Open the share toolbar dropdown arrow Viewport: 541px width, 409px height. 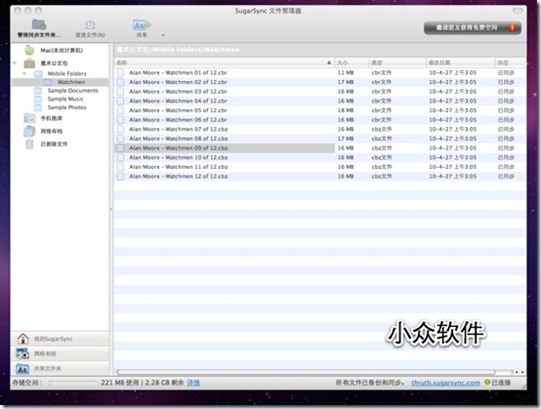pos(163,35)
